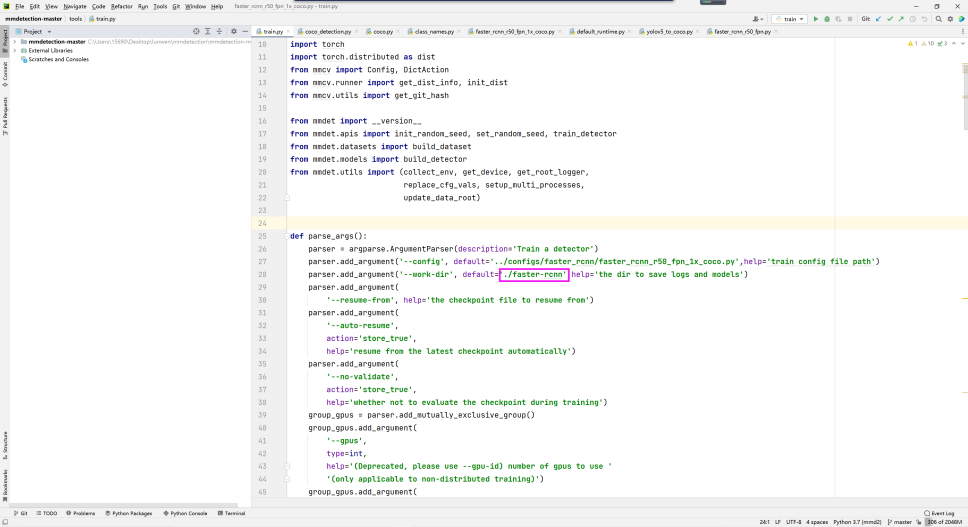Click the warnings count indicator in editor
The width and height of the screenshot is (968, 527).
913,44
